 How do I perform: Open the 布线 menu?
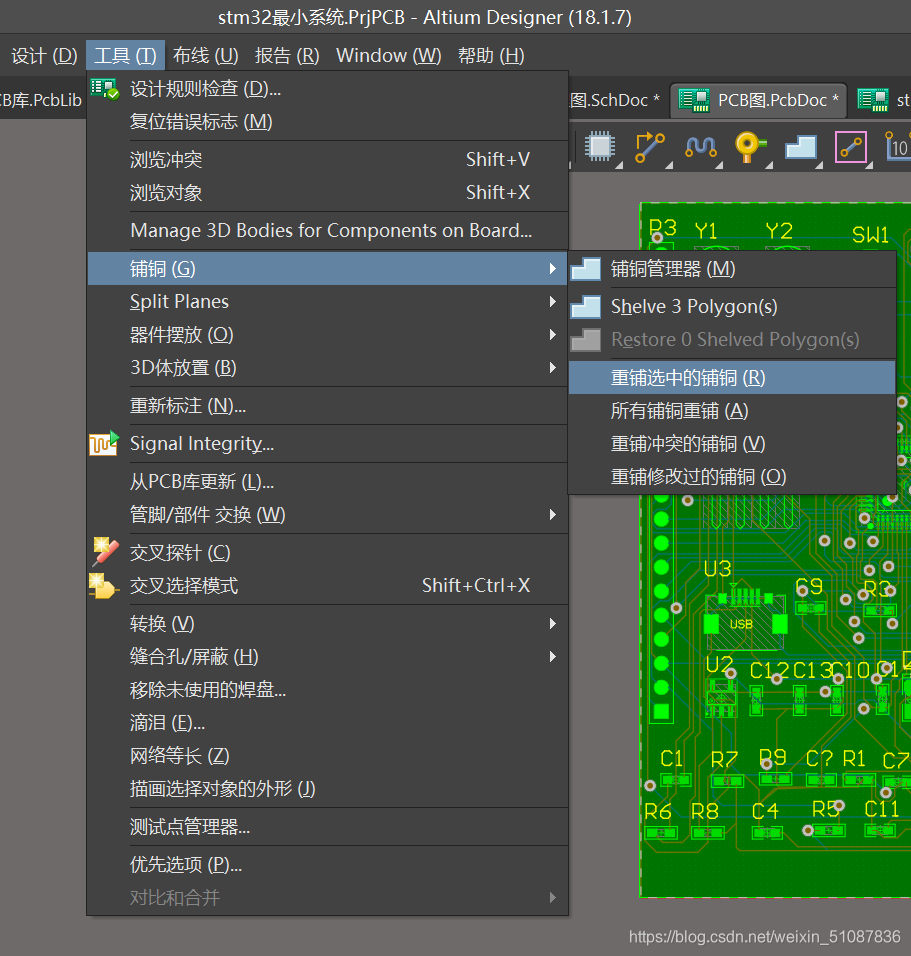click(205, 55)
